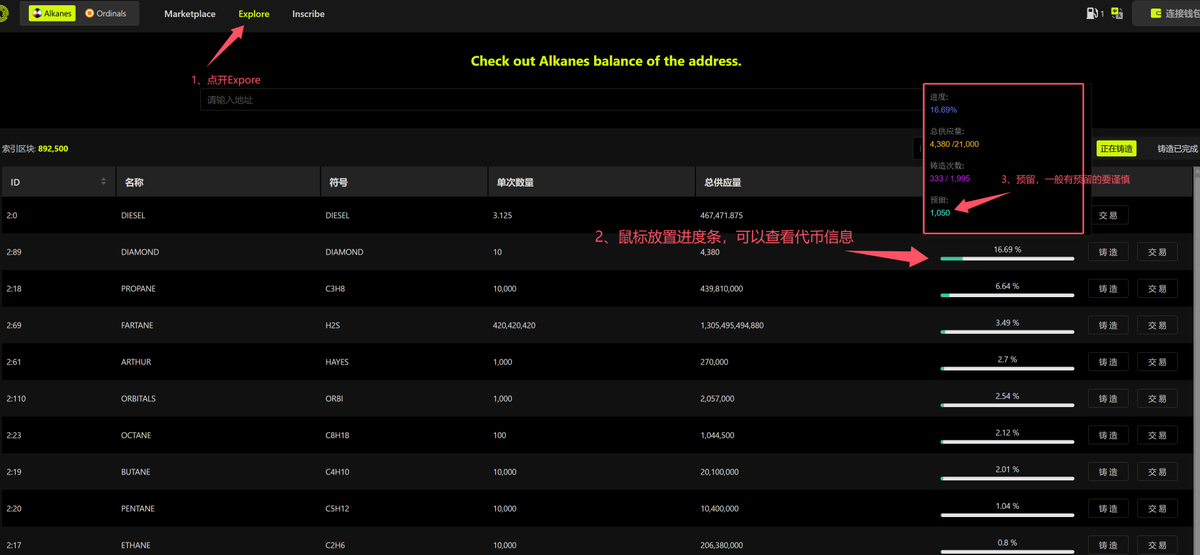The image size is (1200, 555).
Task: Click the ETHANE name cell
Action: (x=135, y=545)
